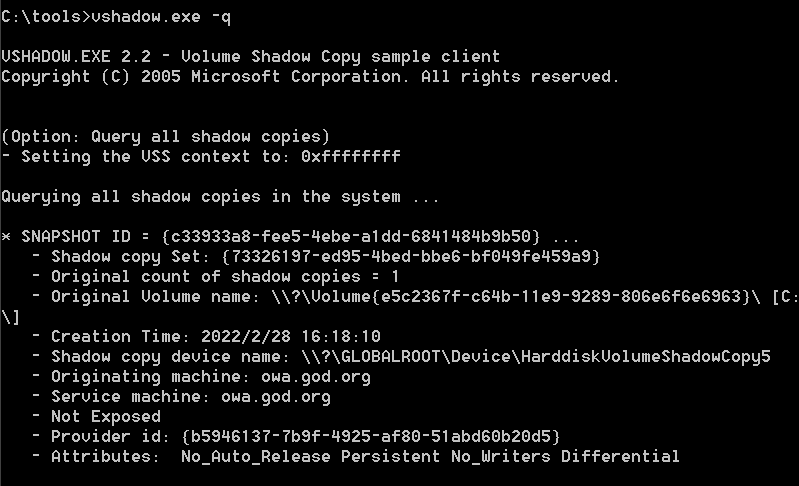Click the Provider id GUID value
The width and height of the screenshot is (799, 486).
pos(370,436)
